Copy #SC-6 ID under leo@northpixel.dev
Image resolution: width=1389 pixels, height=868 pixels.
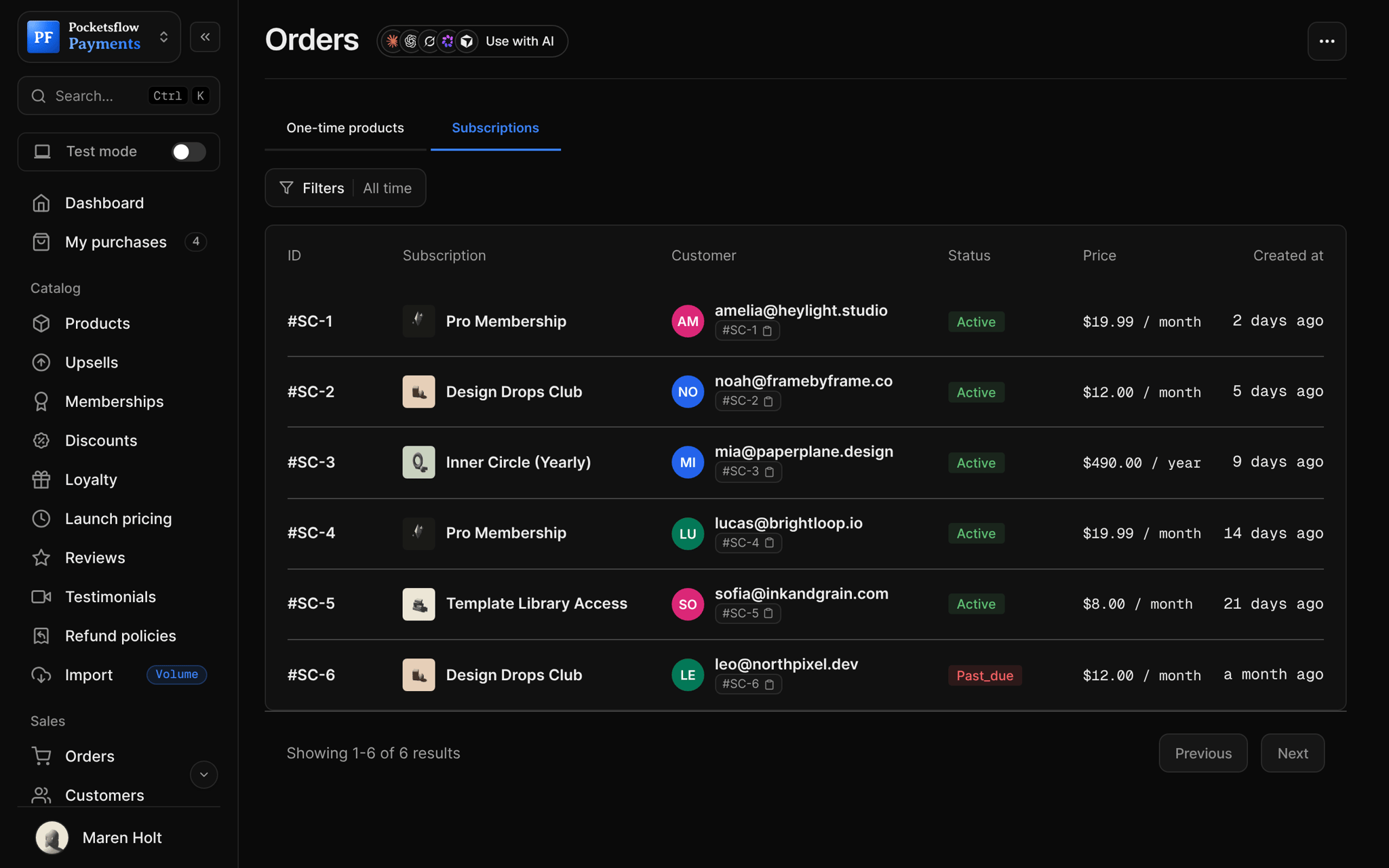pyautogui.click(x=769, y=684)
